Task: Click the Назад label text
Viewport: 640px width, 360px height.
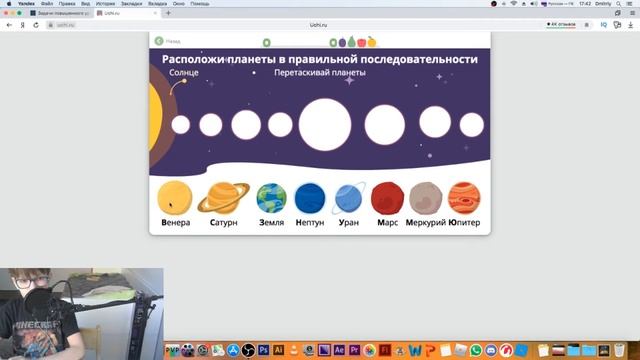Action: coord(173,41)
